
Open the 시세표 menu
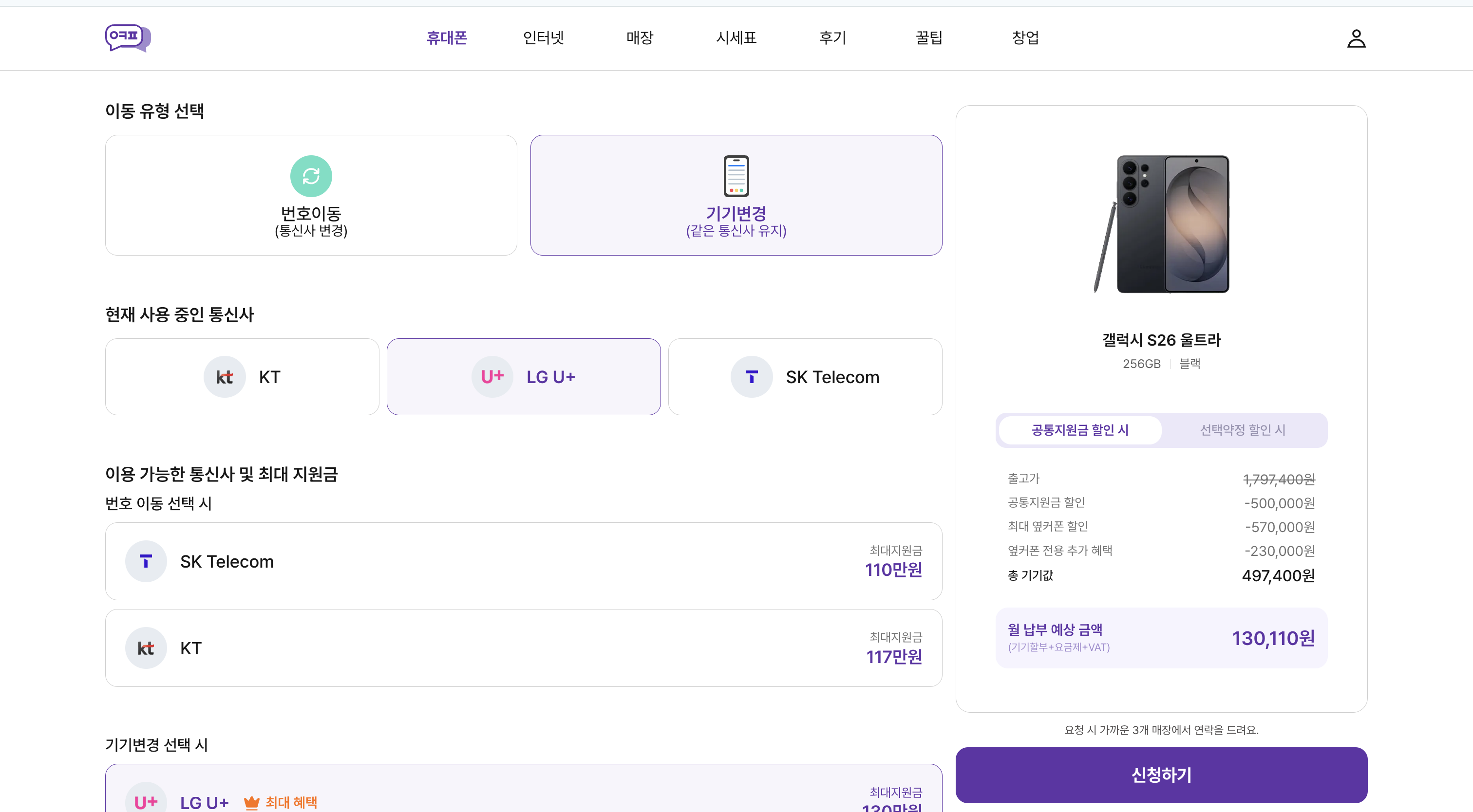click(x=736, y=37)
